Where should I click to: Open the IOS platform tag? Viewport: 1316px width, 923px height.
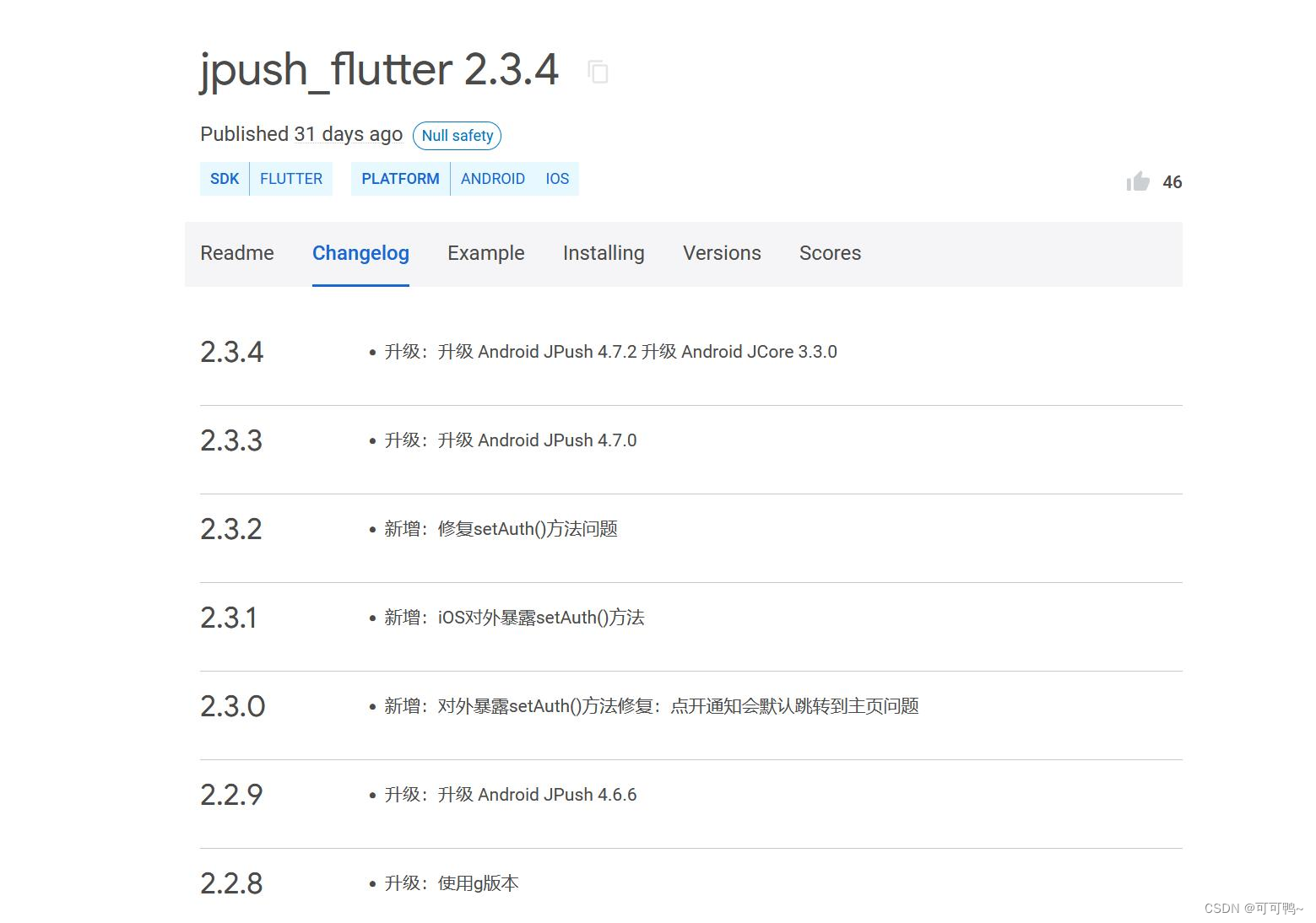coord(557,179)
